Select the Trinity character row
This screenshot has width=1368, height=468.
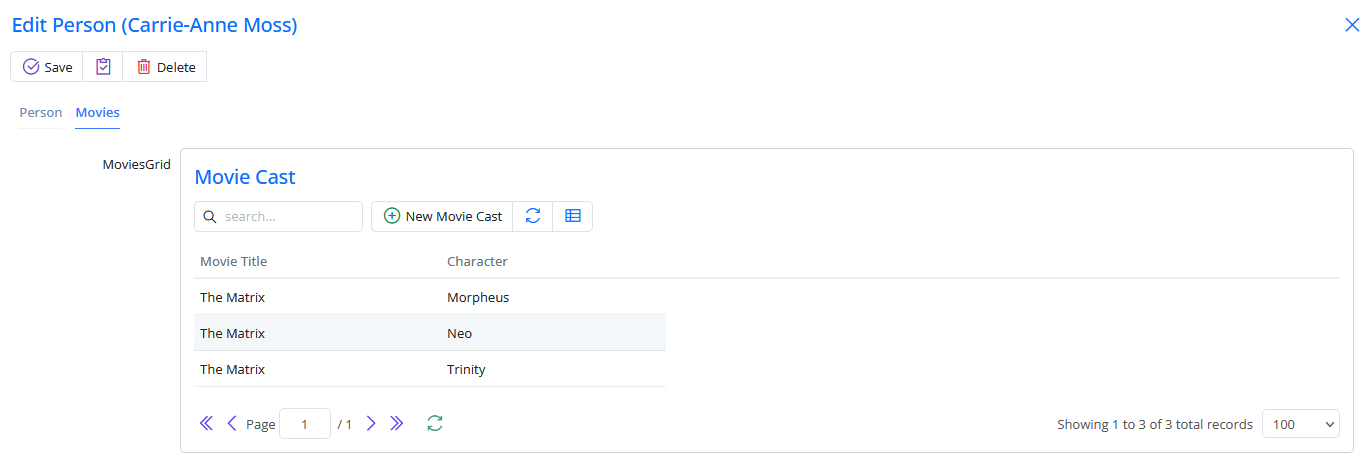(x=466, y=369)
